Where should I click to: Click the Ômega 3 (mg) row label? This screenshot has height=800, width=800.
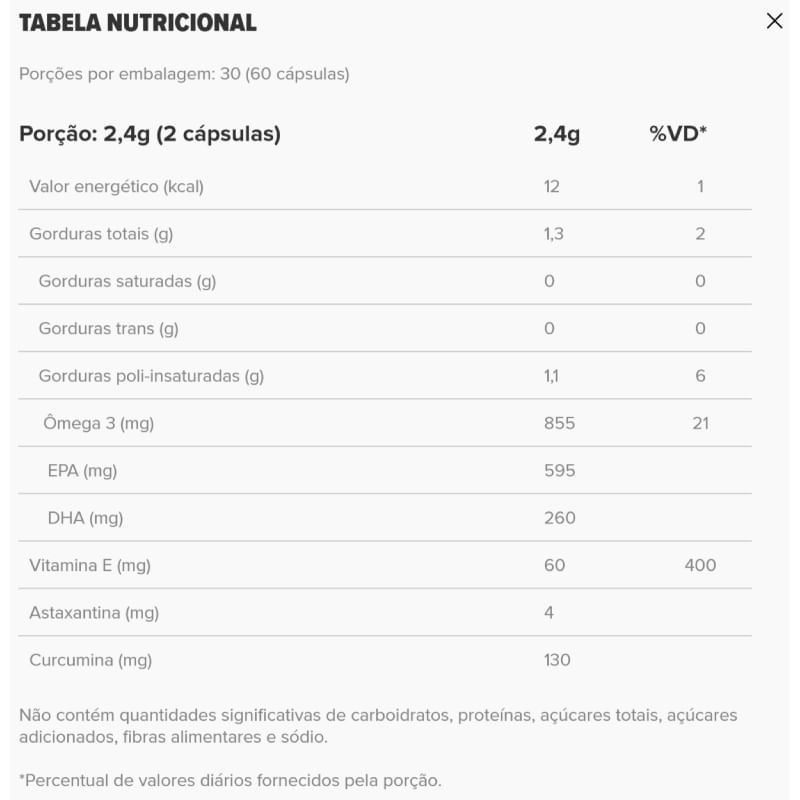point(98,423)
